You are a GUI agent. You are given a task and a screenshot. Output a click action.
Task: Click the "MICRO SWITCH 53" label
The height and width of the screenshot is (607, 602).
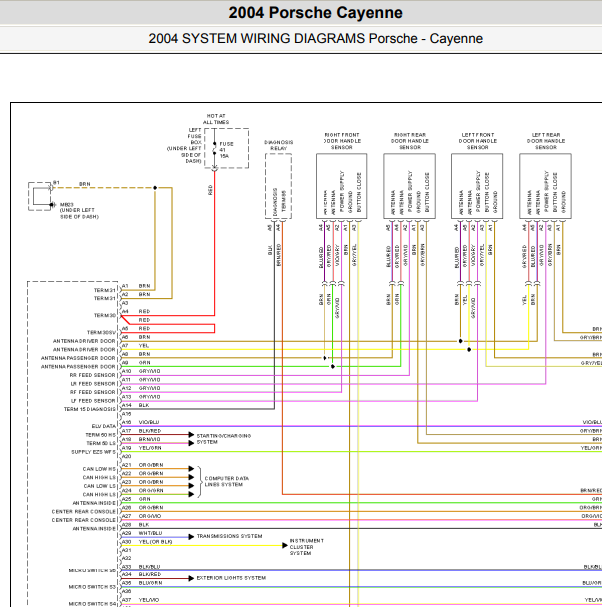tap(93, 587)
